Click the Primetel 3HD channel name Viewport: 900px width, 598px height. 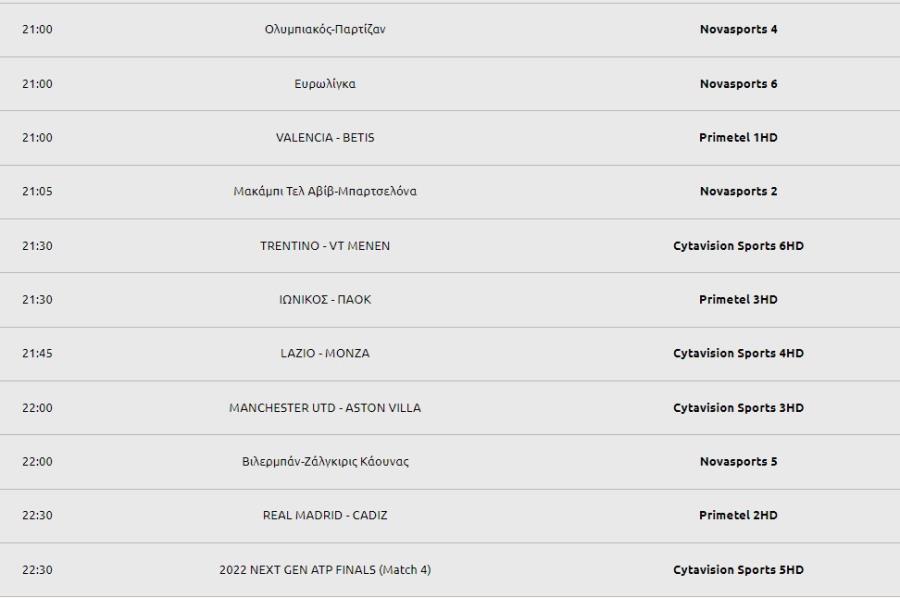point(738,300)
